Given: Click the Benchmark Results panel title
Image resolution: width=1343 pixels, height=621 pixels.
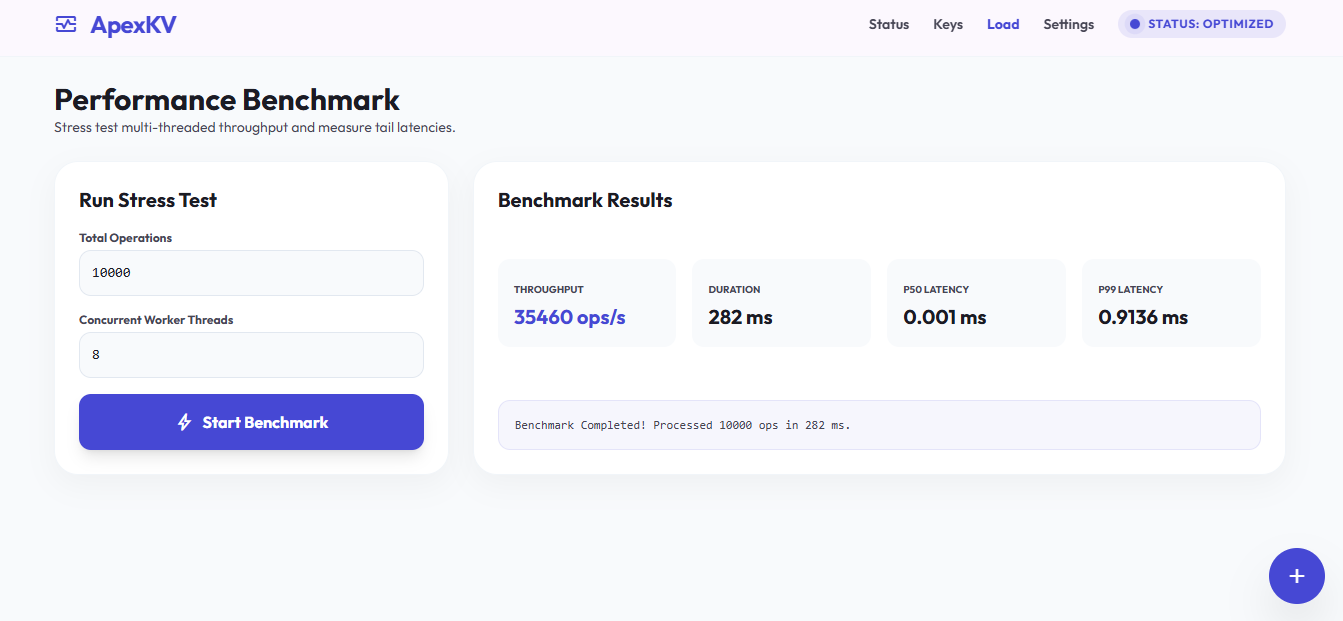Looking at the screenshot, I should pyautogui.click(x=585, y=200).
